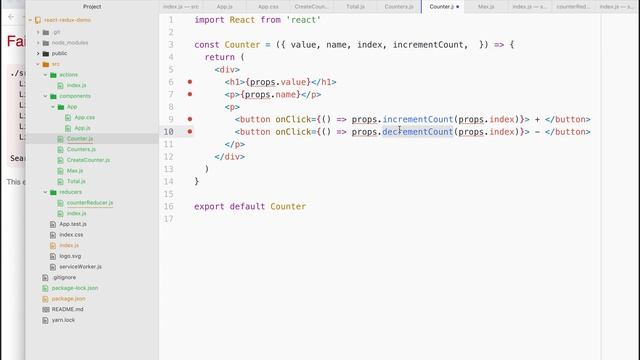Click the Project panel header
This screenshot has height=360, width=640.
point(92,7)
